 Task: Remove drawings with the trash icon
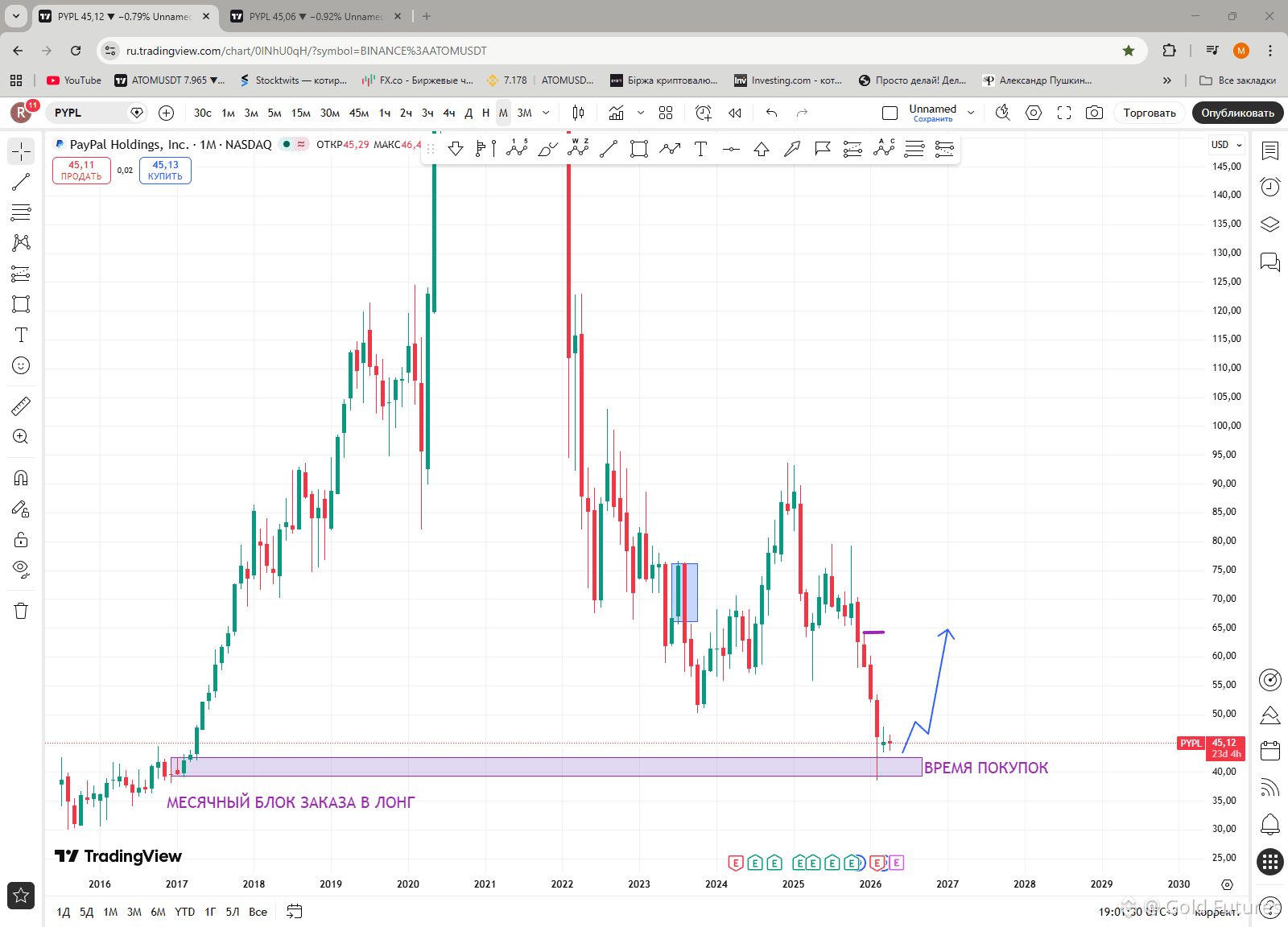click(x=21, y=611)
